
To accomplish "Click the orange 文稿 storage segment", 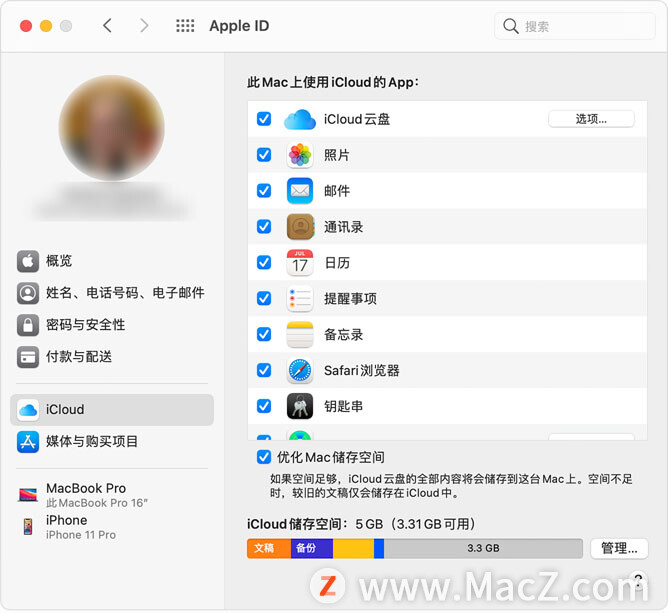I will point(269,548).
